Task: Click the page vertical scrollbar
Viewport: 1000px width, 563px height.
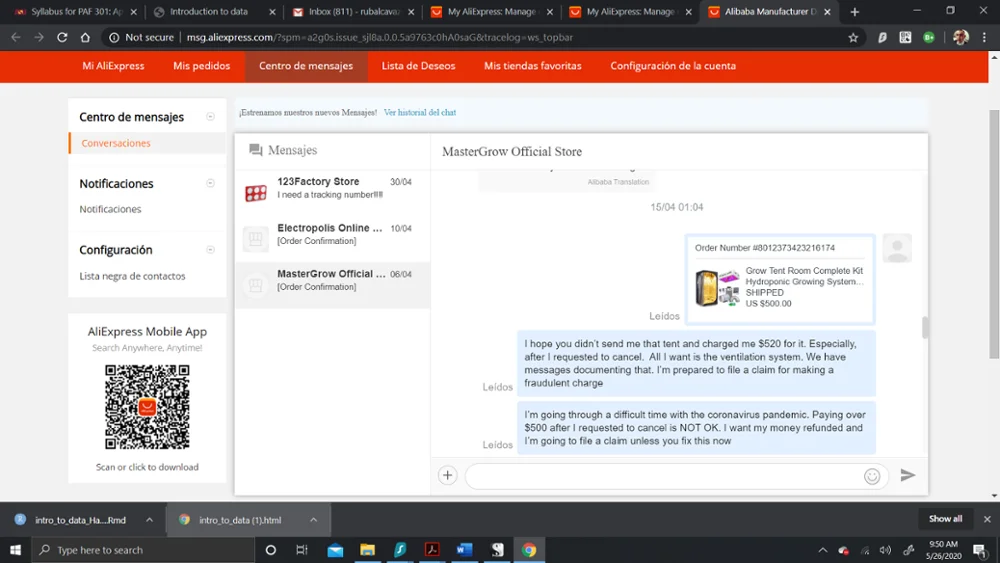Action: click(x=994, y=233)
